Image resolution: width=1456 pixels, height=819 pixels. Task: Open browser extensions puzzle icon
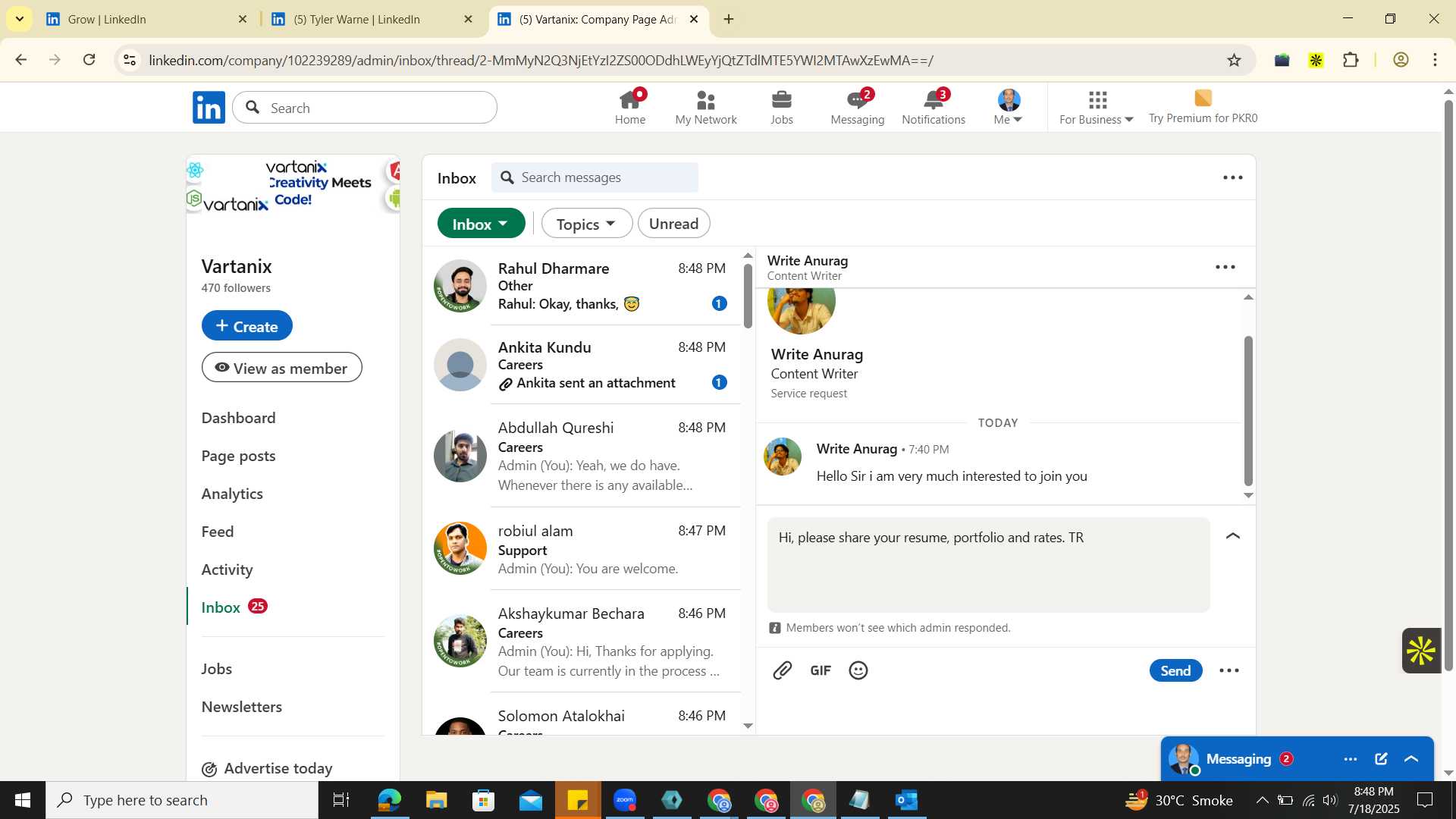tap(1351, 60)
